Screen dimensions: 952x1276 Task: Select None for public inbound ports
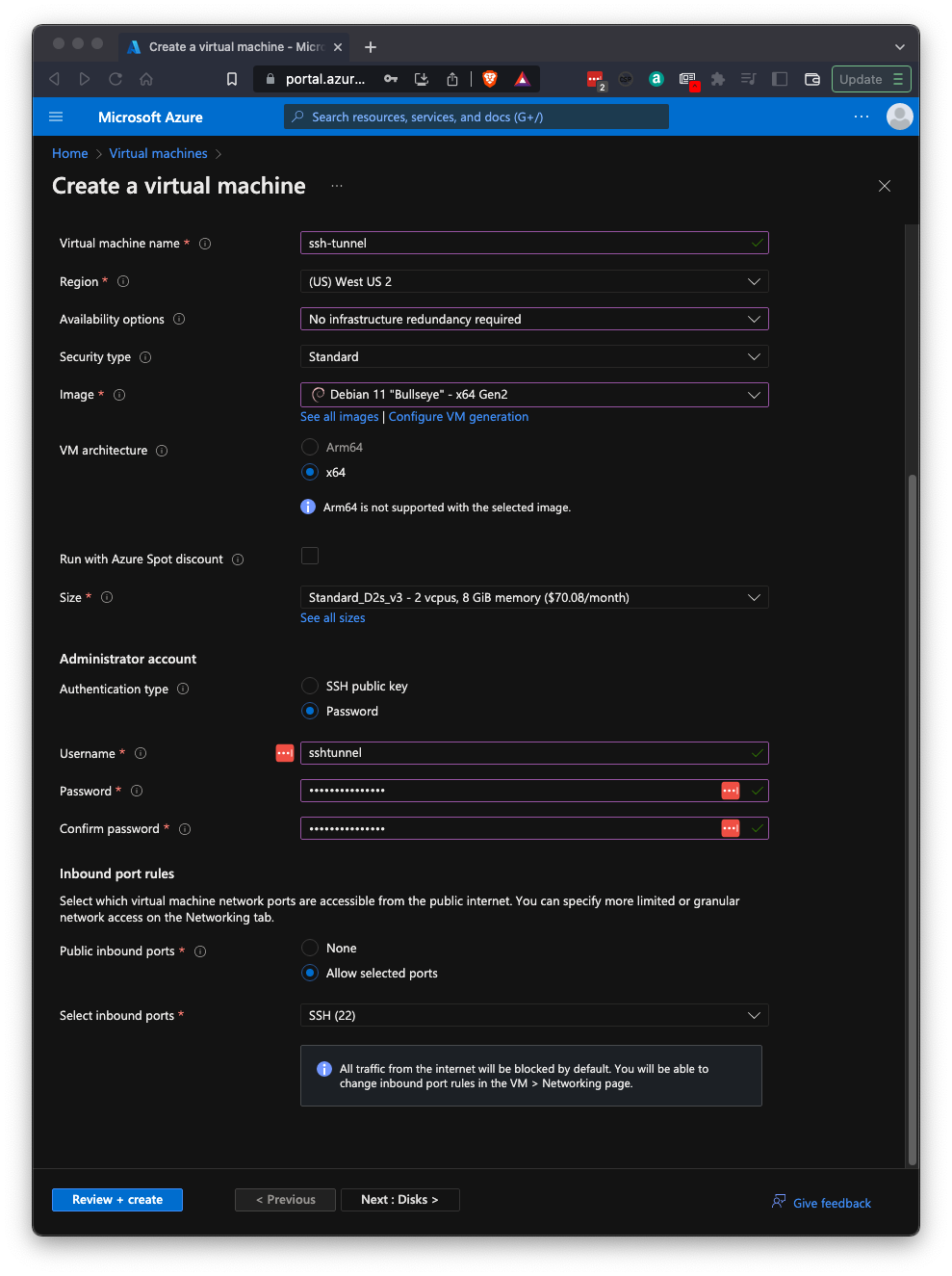[310, 948]
